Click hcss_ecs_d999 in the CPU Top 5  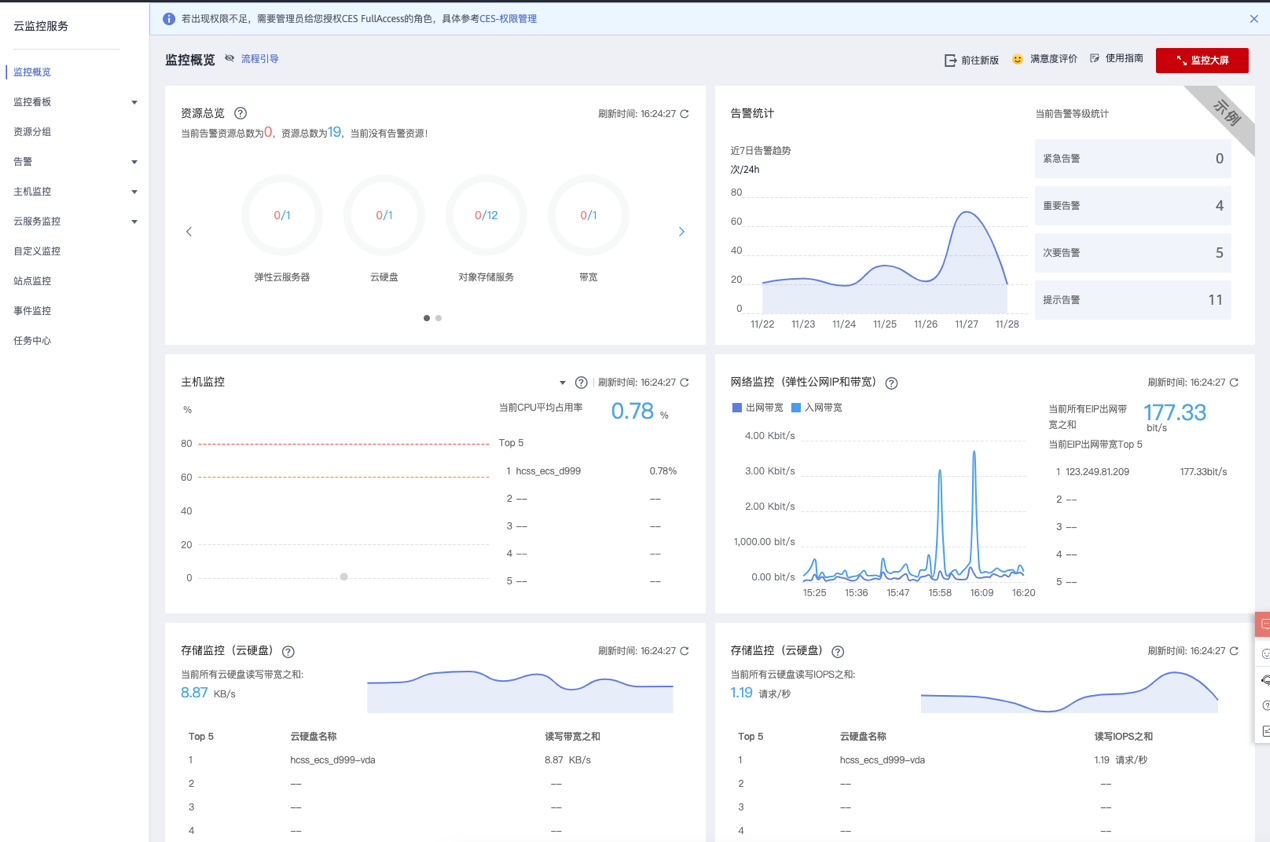coord(548,471)
